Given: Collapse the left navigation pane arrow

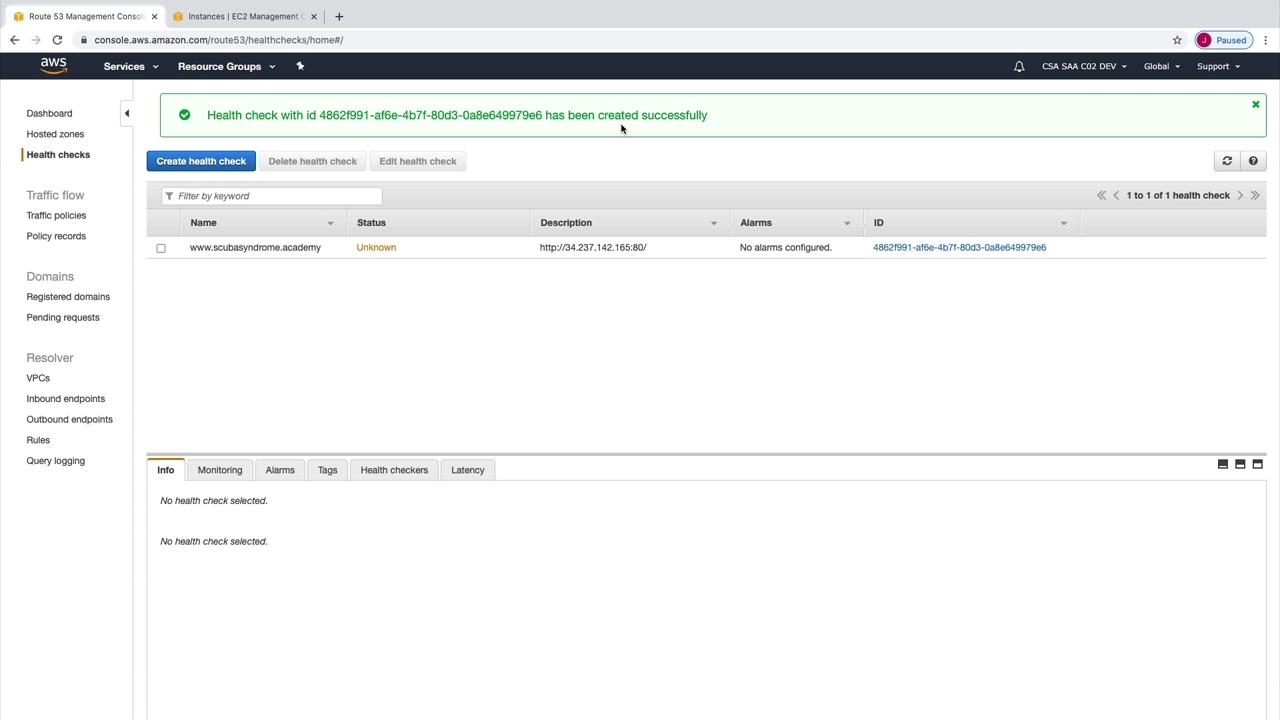Looking at the screenshot, I should pos(127,113).
